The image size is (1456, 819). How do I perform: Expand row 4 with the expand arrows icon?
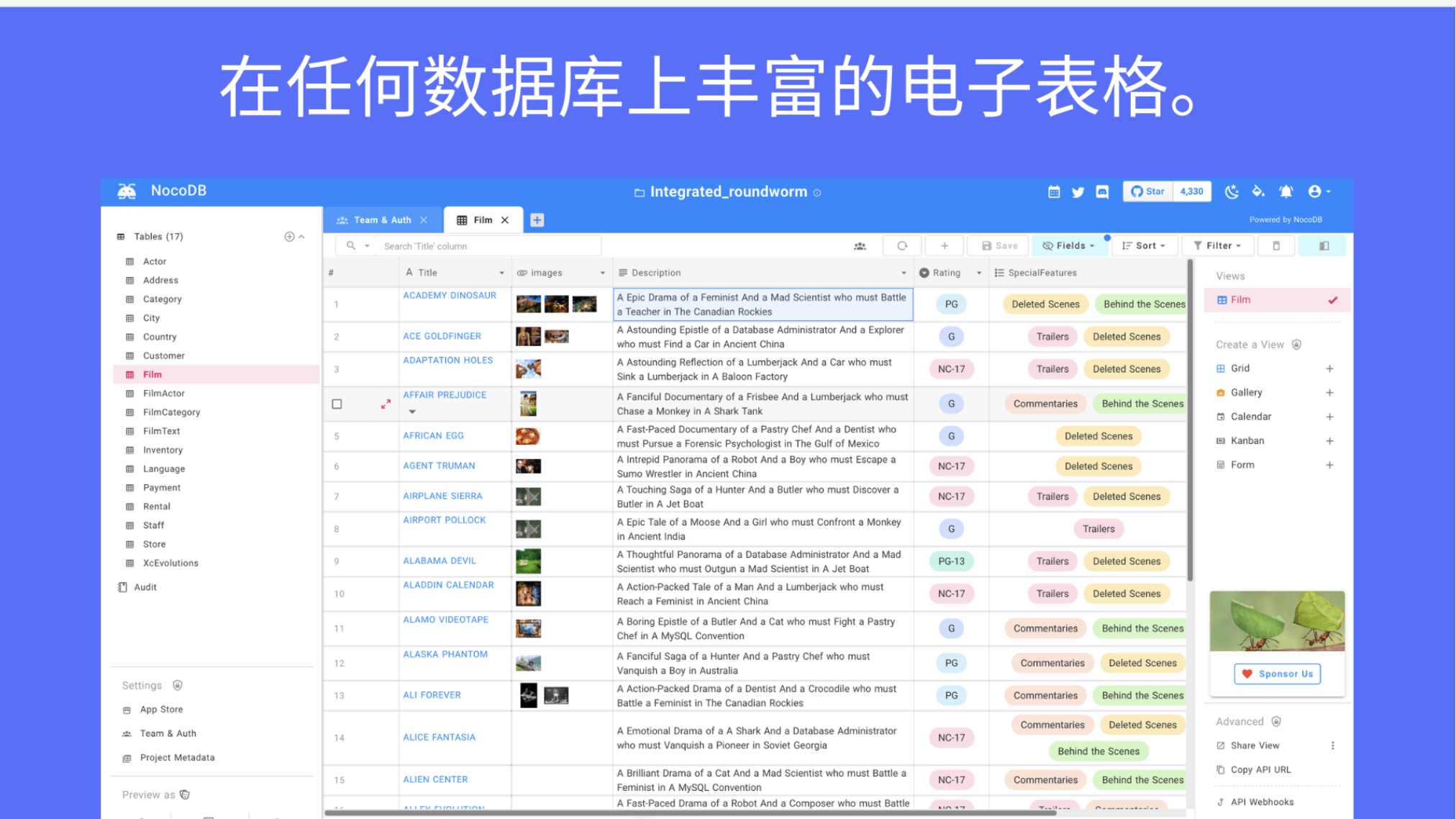(x=386, y=404)
